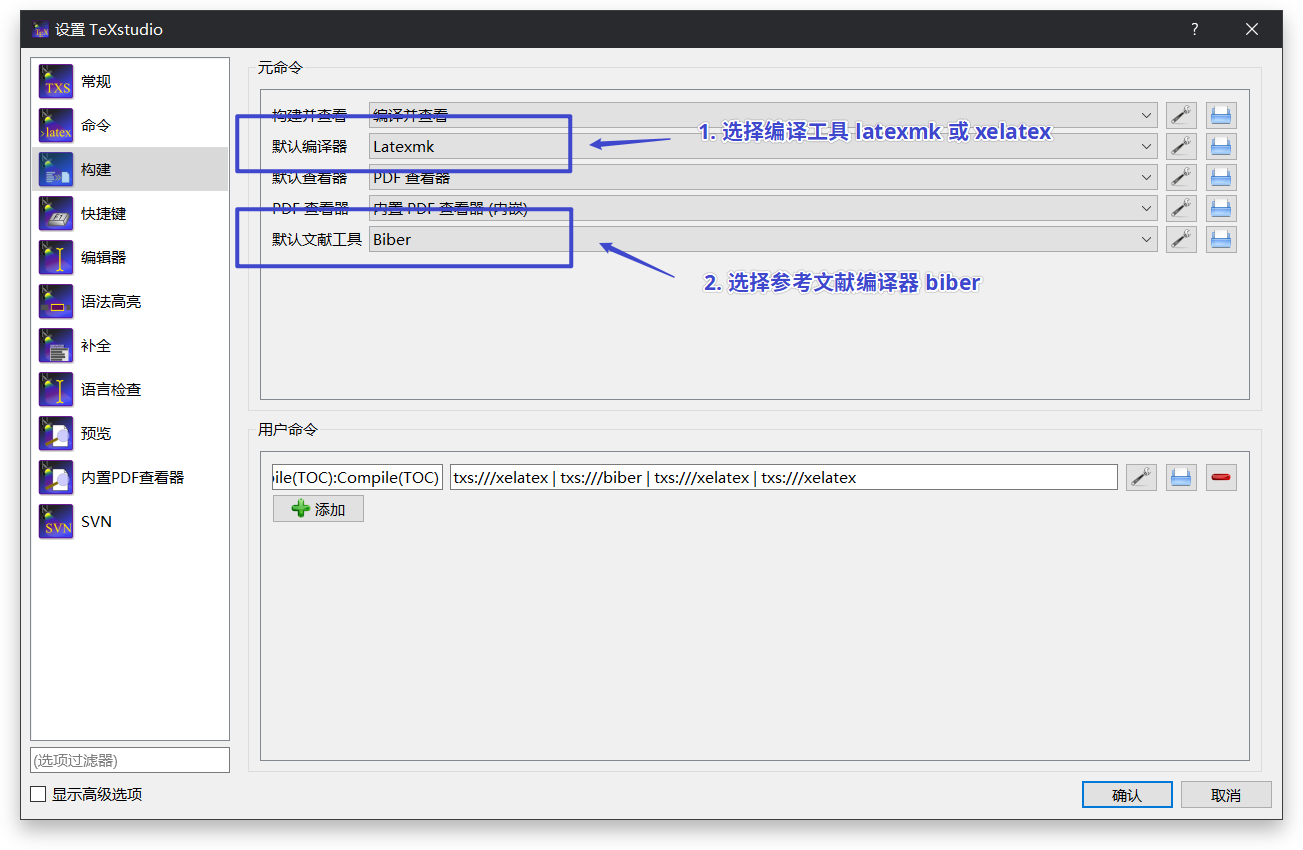Viewport: 1303px width, 850px height.
Task: Configure 默认编译器 with its wrench icon
Action: [1181, 146]
